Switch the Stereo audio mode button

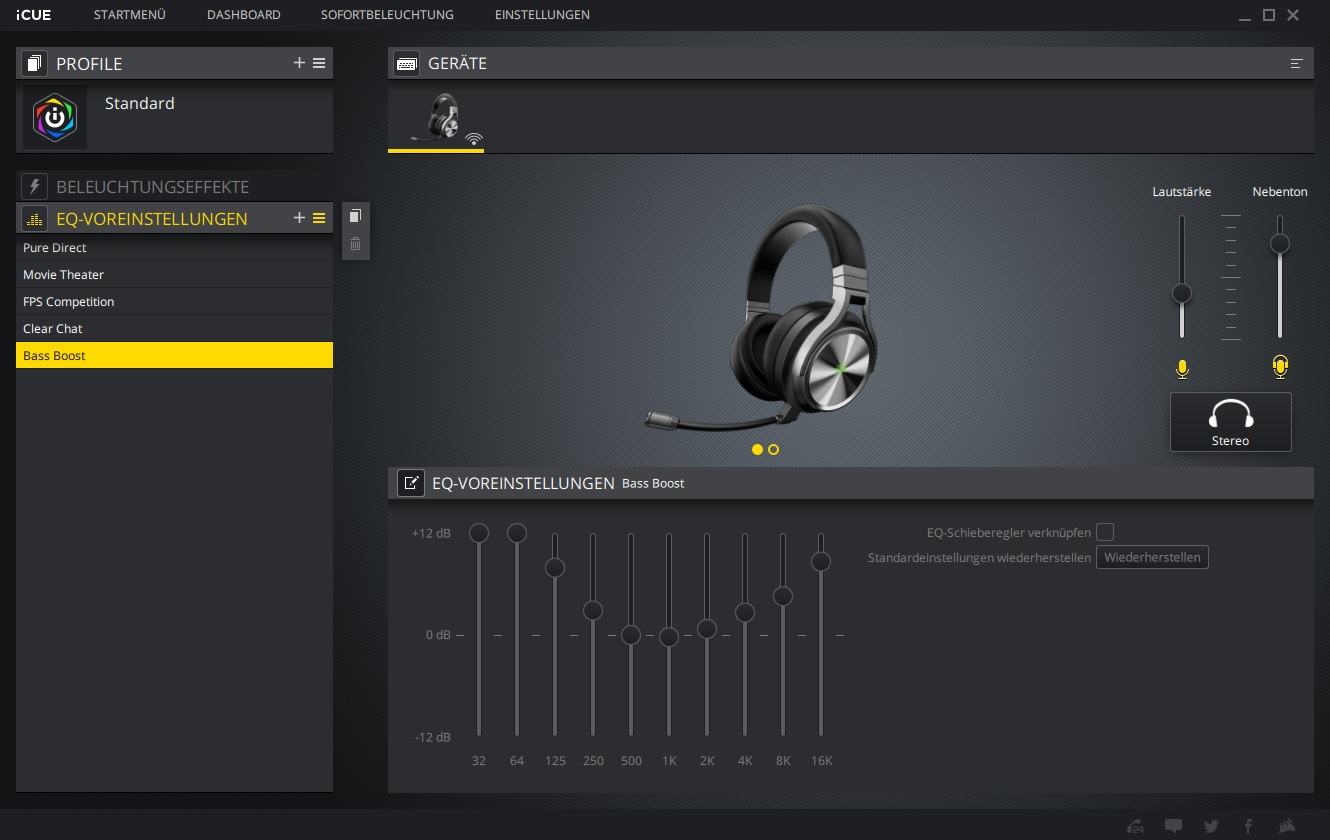click(1231, 422)
